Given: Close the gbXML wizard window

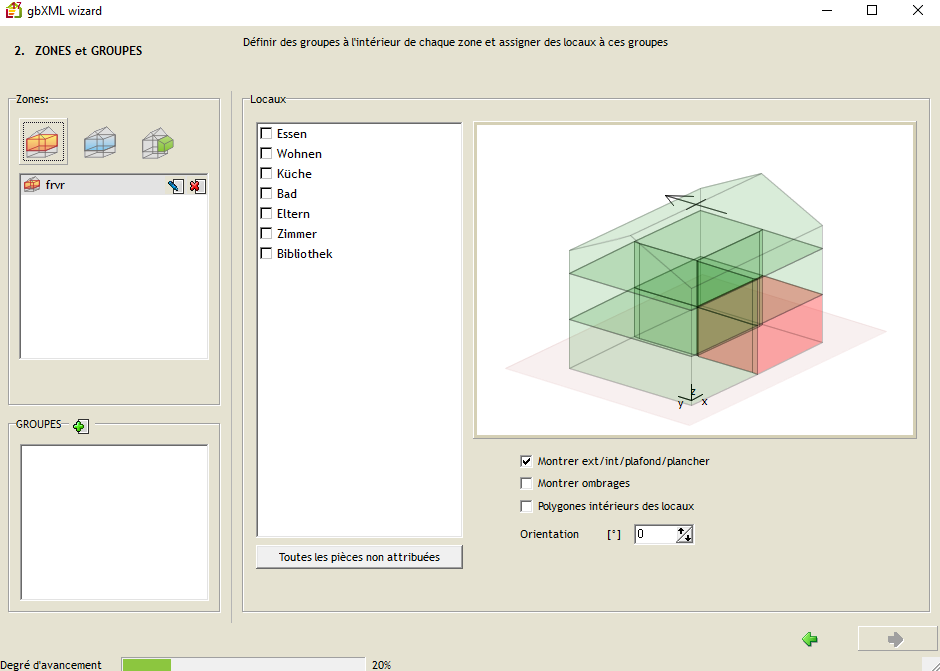Looking at the screenshot, I should pyautogui.click(x=917, y=10).
